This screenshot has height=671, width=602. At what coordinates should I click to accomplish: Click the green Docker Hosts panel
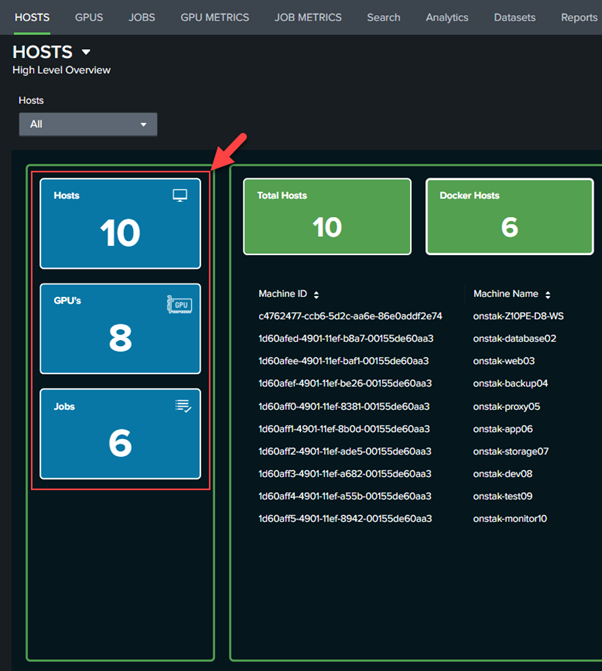point(509,217)
